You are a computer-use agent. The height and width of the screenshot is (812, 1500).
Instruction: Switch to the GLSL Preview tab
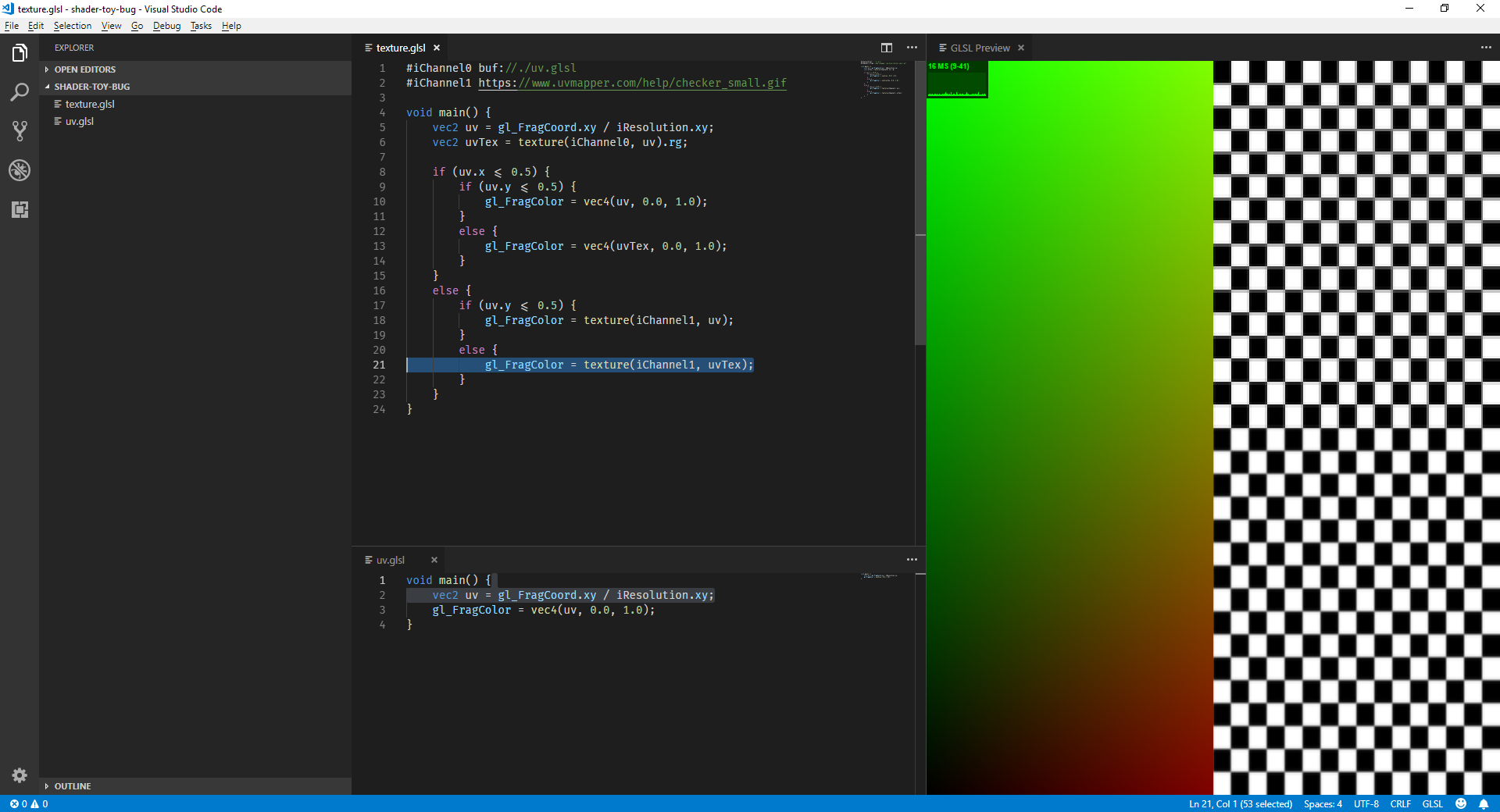(x=980, y=48)
